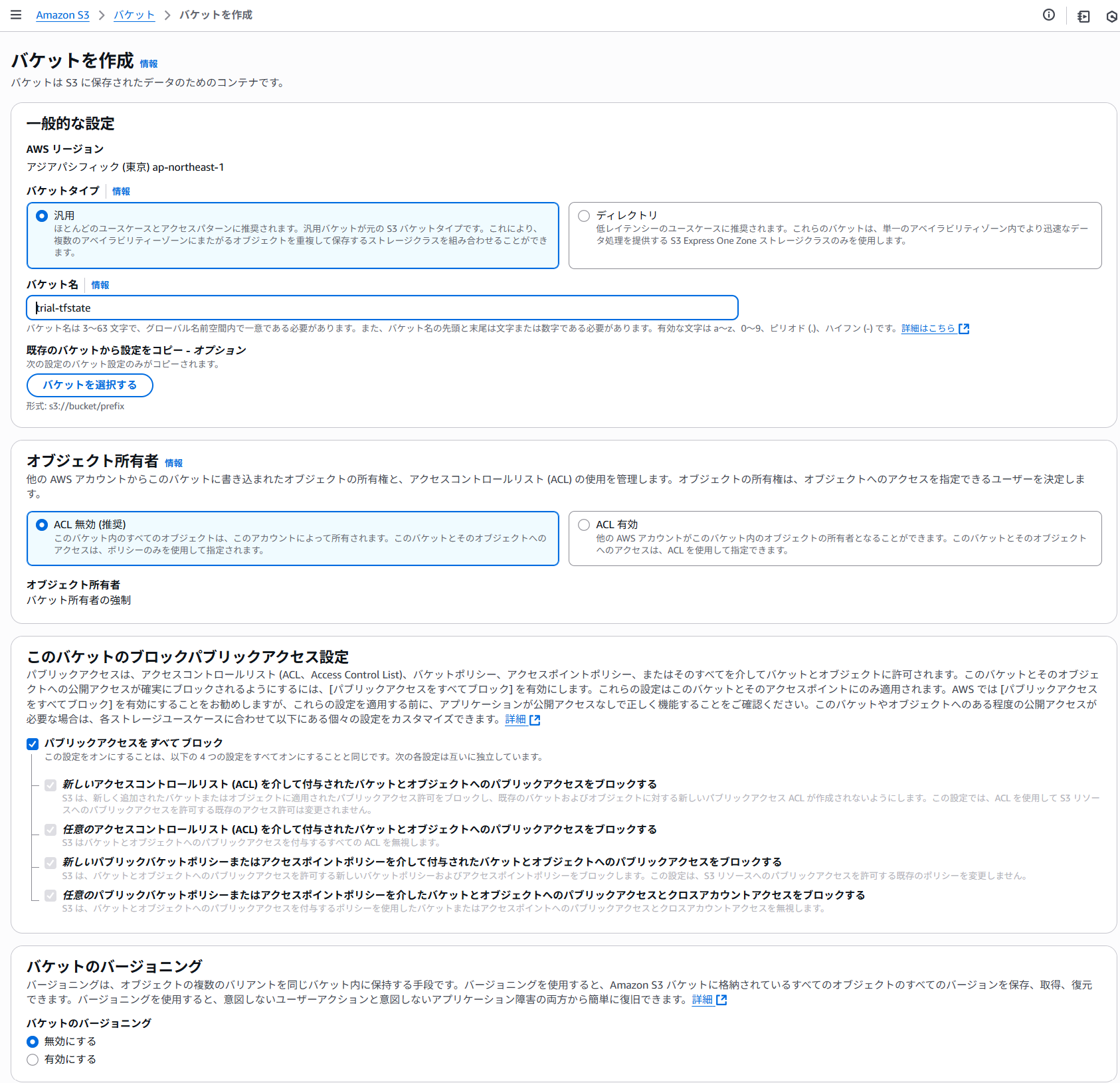This screenshot has height=1083, width=1120.
Task: Click the hexagon settings icon in top bar
Action: pyautogui.click(x=1112, y=16)
